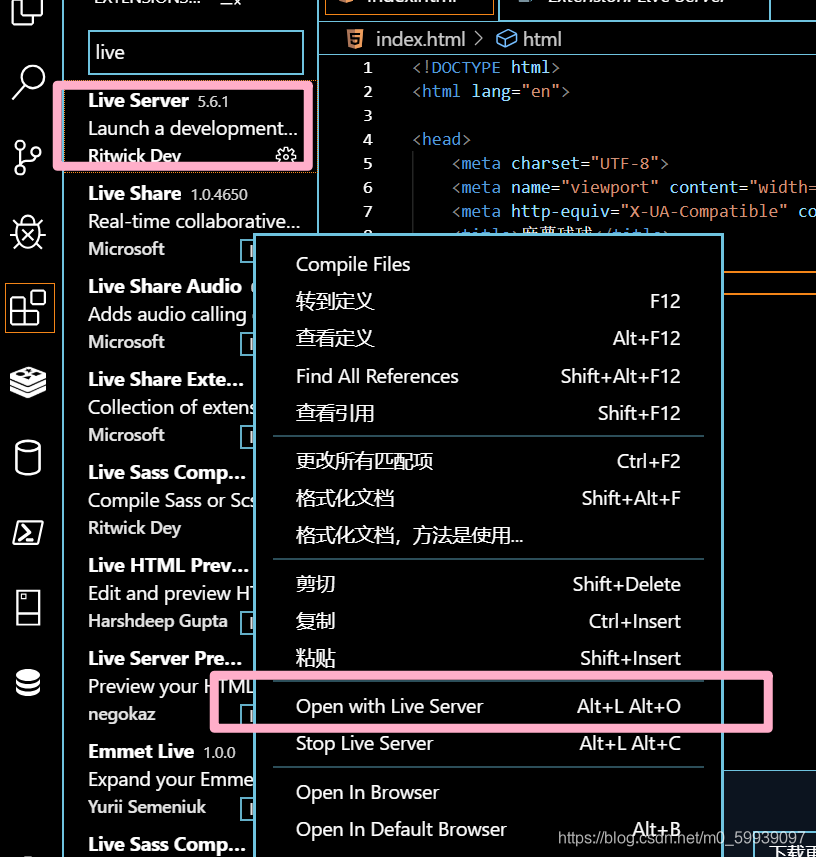
Task: Choose Open In Browser
Action: pyautogui.click(x=488, y=793)
